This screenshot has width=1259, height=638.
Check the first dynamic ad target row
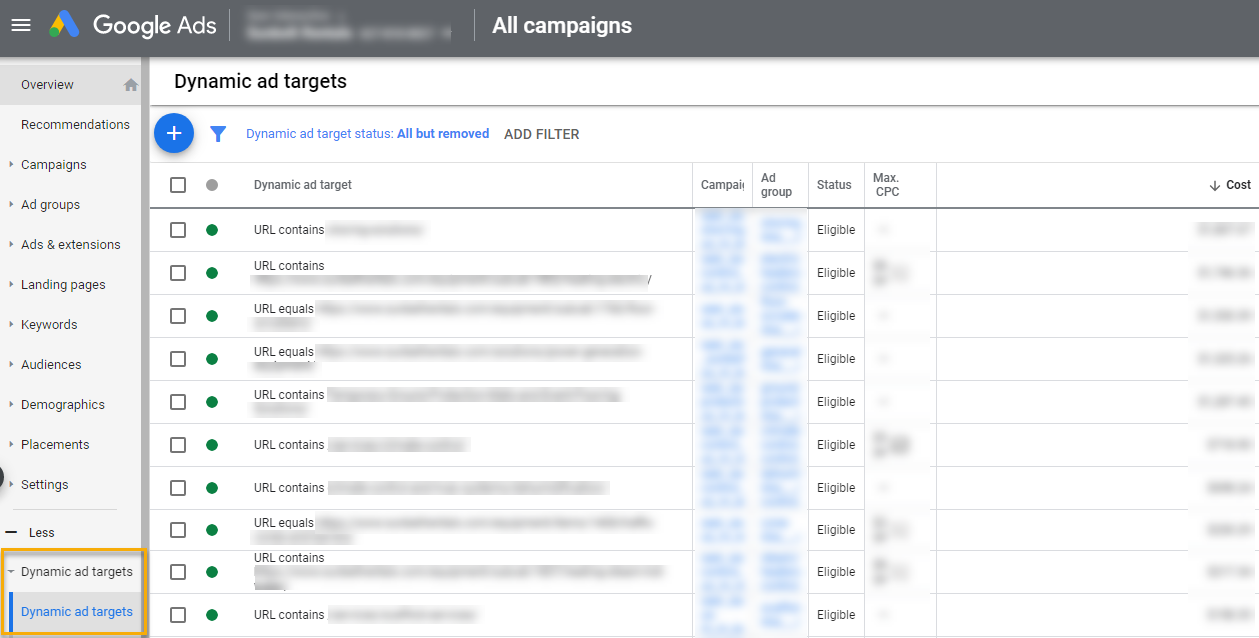click(178, 230)
